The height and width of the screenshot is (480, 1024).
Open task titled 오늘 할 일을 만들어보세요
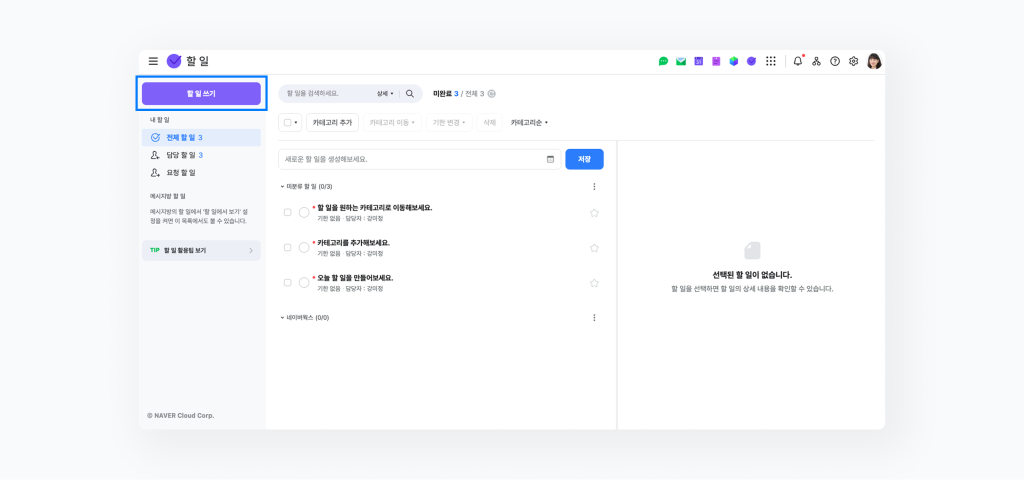[355, 278]
